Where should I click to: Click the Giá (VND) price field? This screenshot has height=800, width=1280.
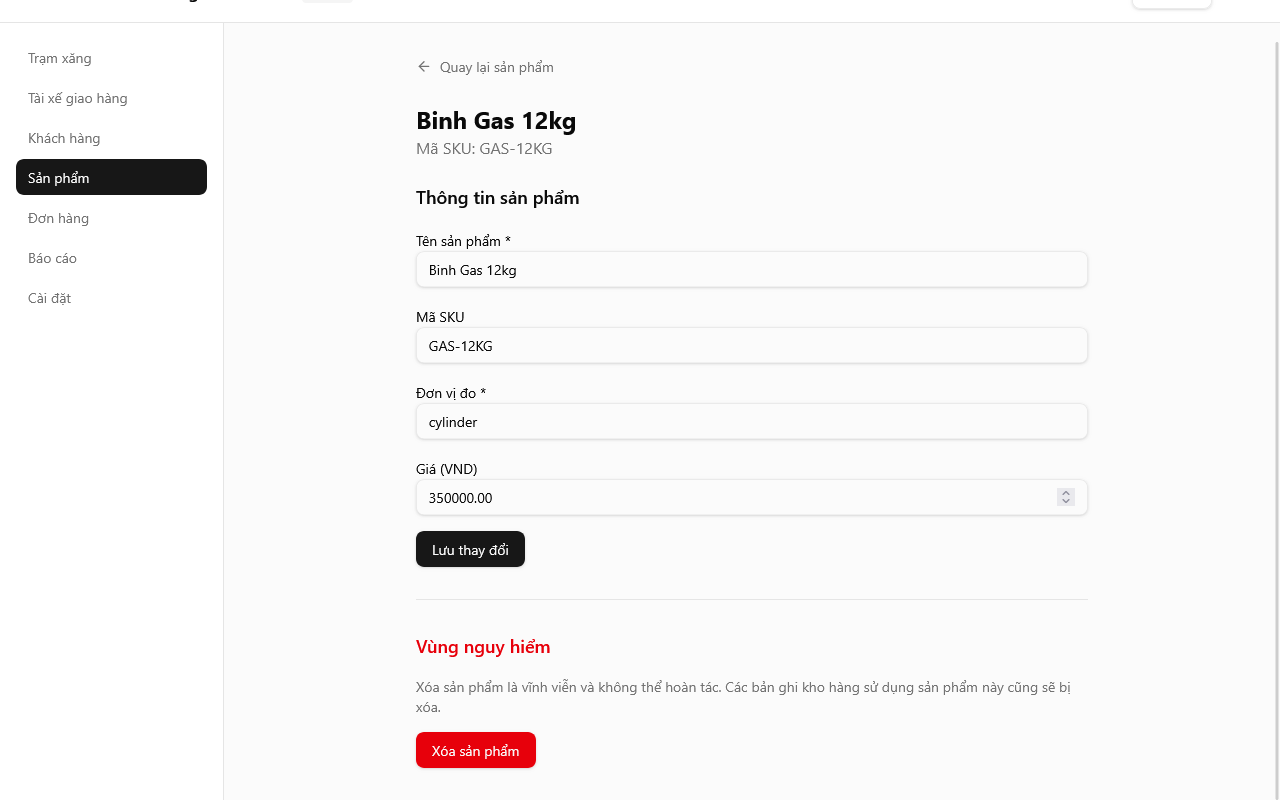pos(735,498)
